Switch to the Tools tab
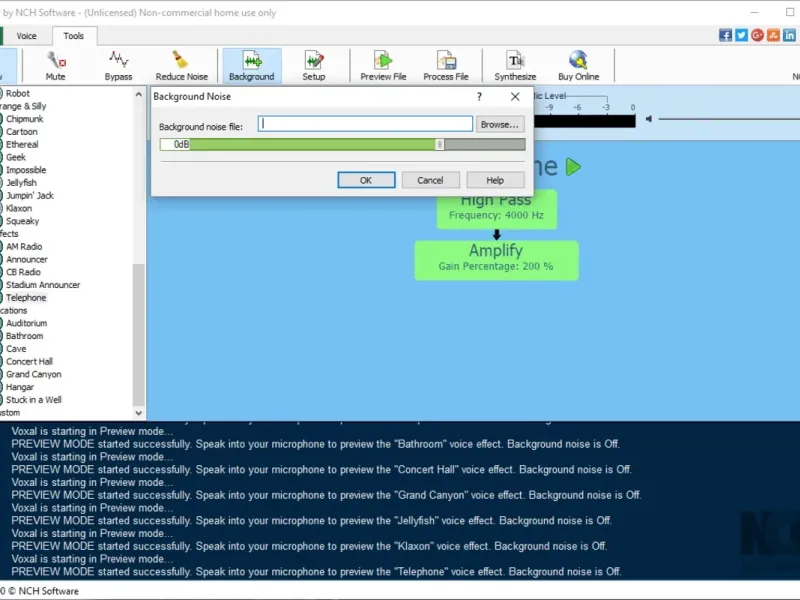The image size is (800, 600). [73, 36]
